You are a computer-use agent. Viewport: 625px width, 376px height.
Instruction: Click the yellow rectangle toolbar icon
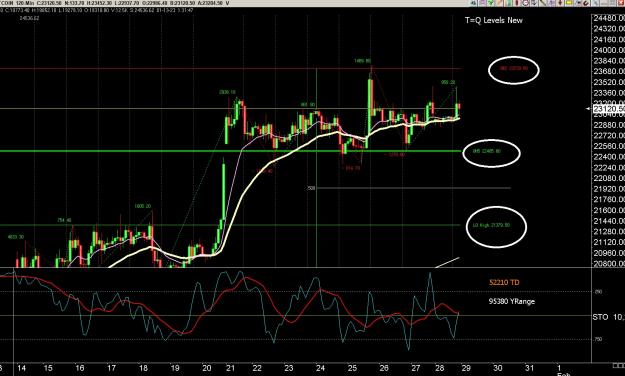coord(568,3)
